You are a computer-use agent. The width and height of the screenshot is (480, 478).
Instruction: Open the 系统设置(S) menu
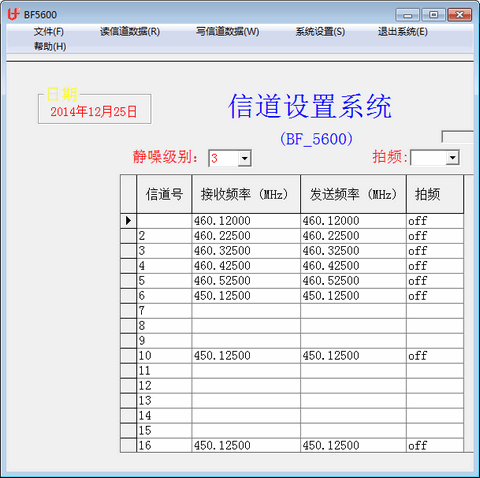tap(320, 32)
